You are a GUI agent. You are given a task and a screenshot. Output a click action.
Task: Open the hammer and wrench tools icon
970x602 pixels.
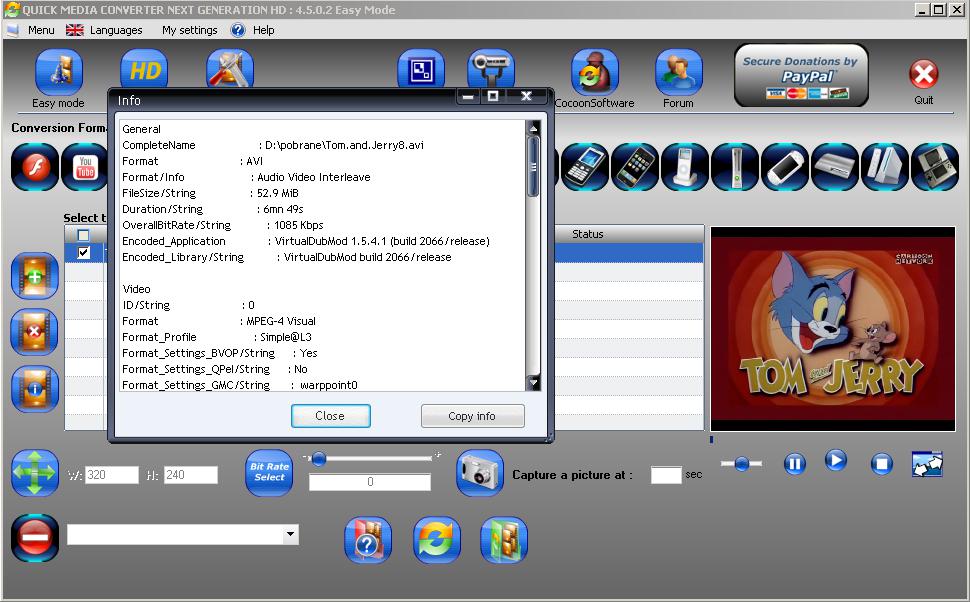click(230, 69)
